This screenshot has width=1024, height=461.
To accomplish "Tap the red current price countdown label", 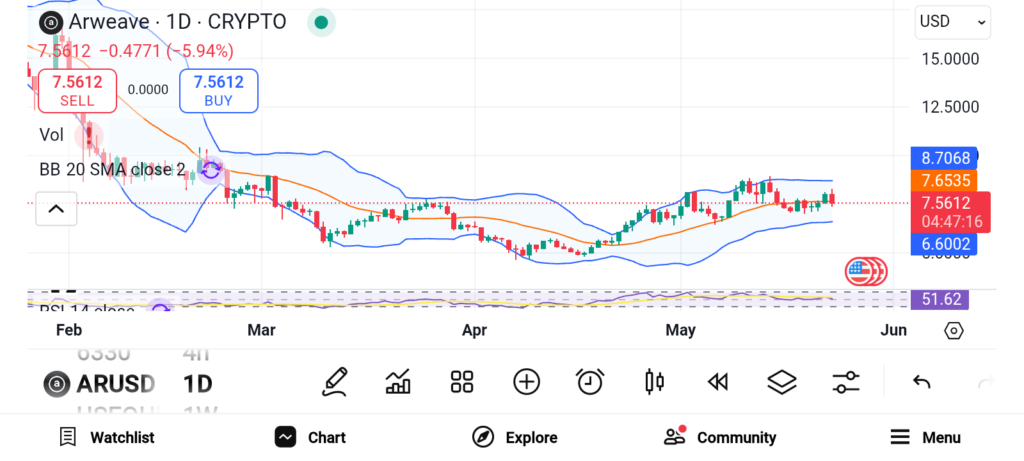I will tap(950, 212).
